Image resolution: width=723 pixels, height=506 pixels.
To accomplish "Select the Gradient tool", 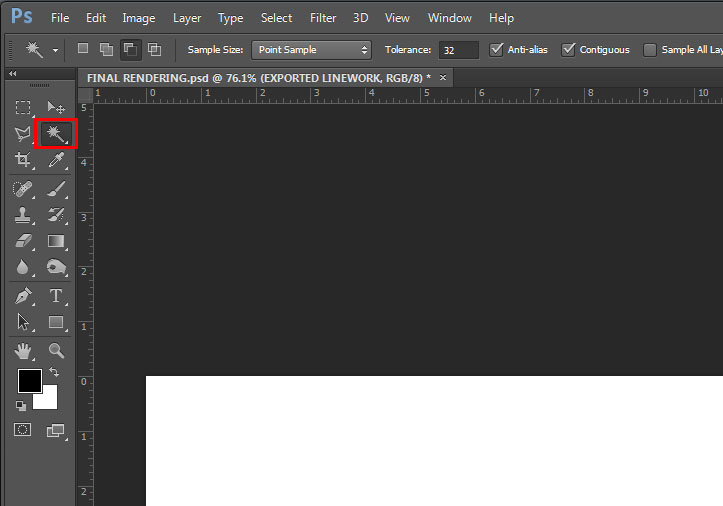I will click(56, 241).
